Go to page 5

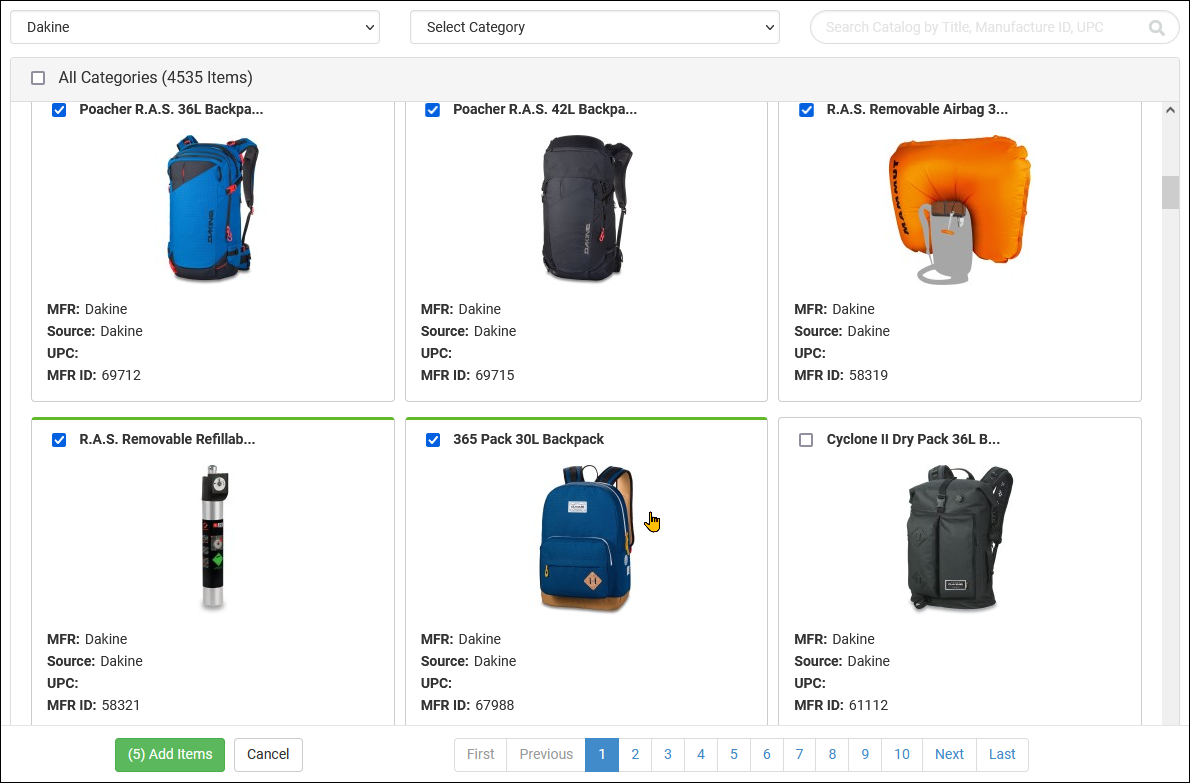(x=734, y=755)
